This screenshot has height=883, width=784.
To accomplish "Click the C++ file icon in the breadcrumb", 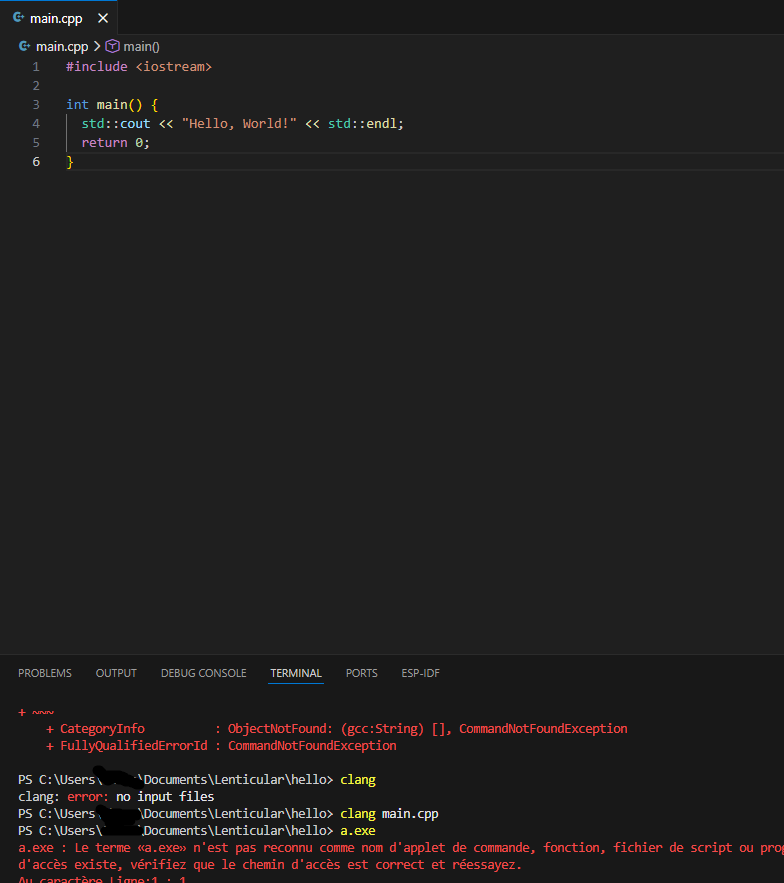I will [x=25, y=46].
